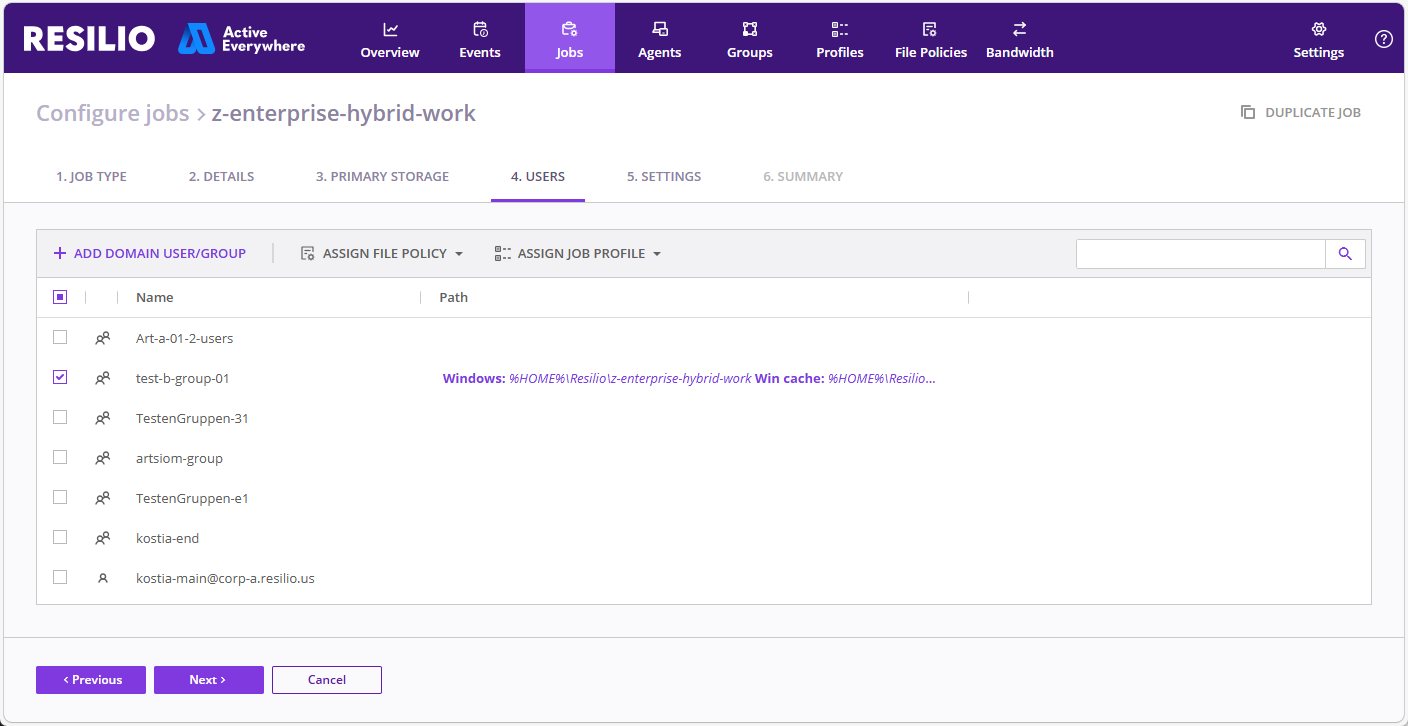Check the TestenGruppen-e1 checkbox
The width and height of the screenshot is (1408, 726).
(60, 497)
